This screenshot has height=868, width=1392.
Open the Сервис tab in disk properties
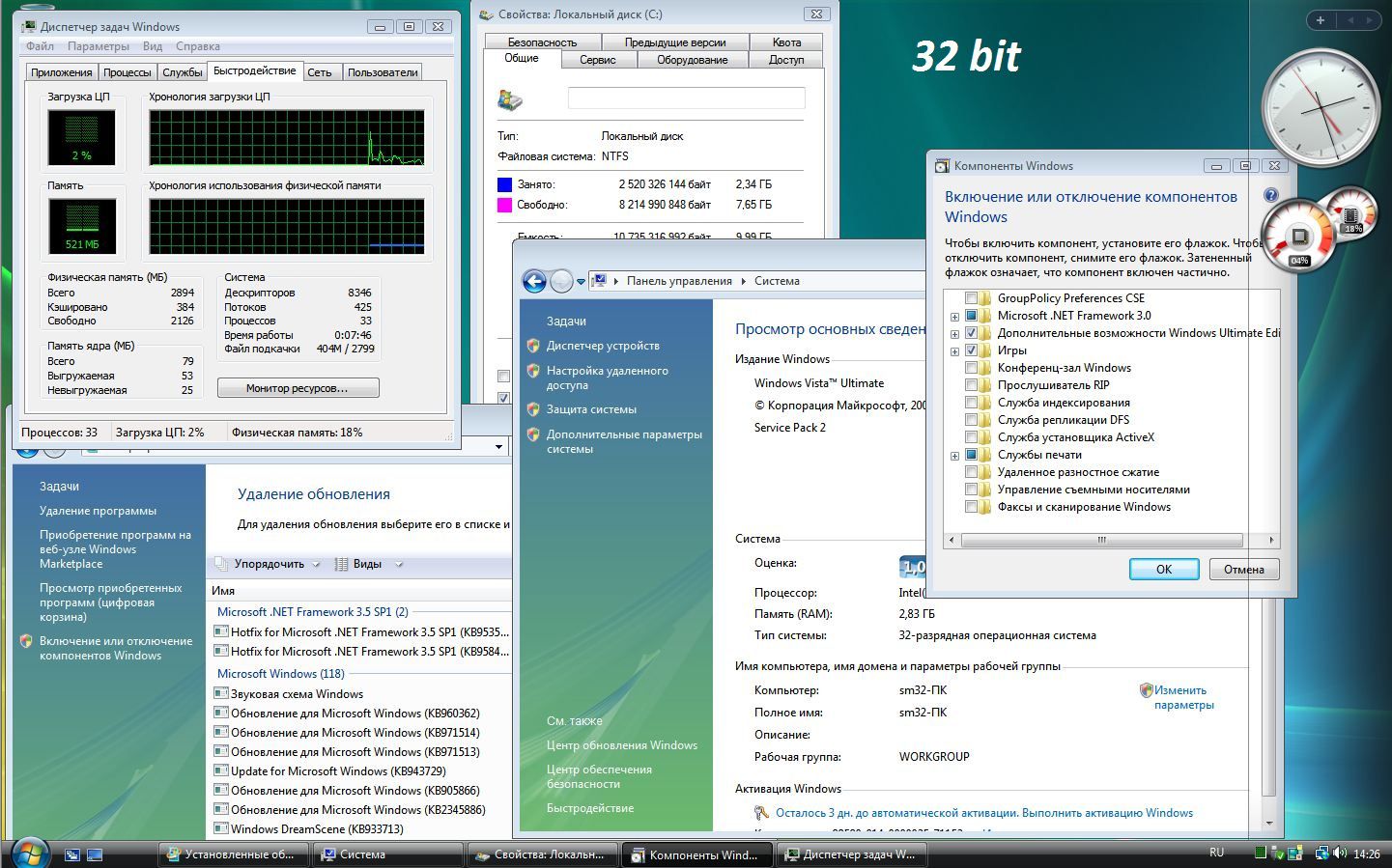pyautogui.click(x=598, y=60)
